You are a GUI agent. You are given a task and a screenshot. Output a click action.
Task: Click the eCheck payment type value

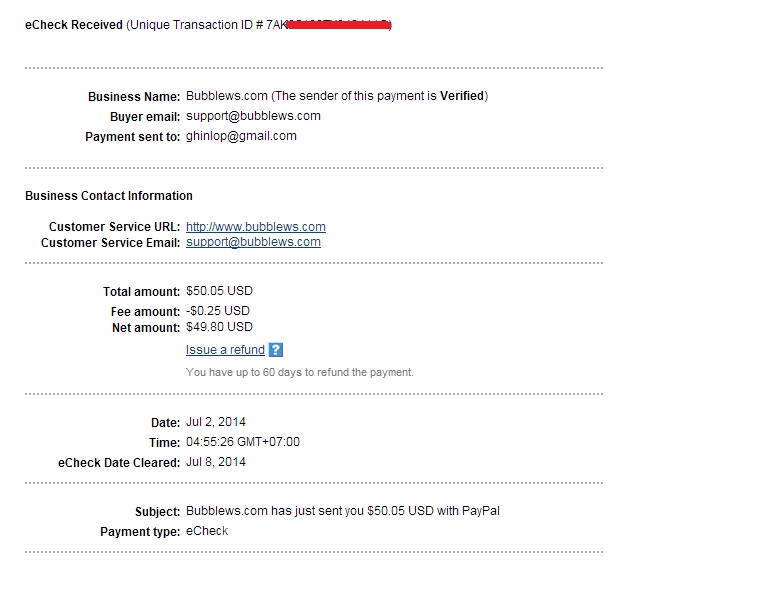(x=207, y=531)
